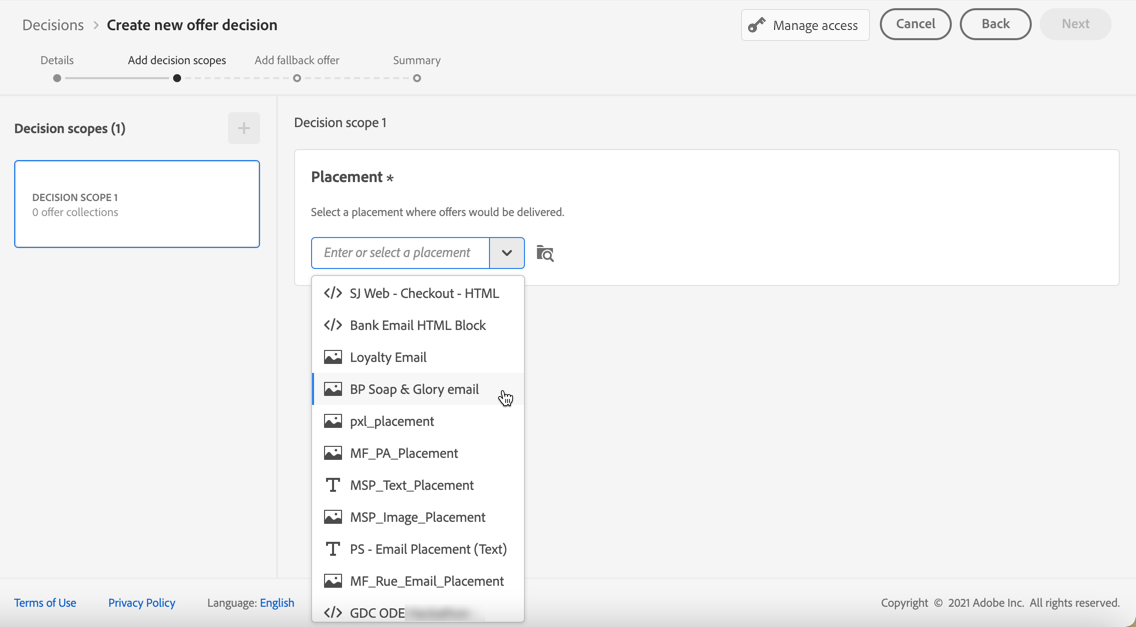
Task: Open the Terms of Use link
Action: tap(45, 603)
